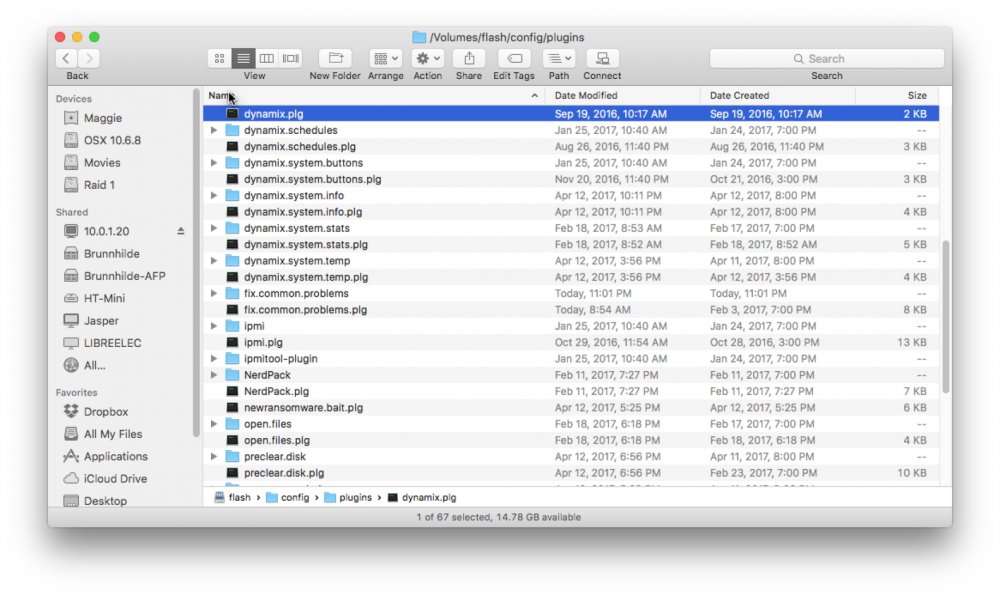1000x596 pixels.
Task: Click config folder in path bar
Action: coord(288,497)
